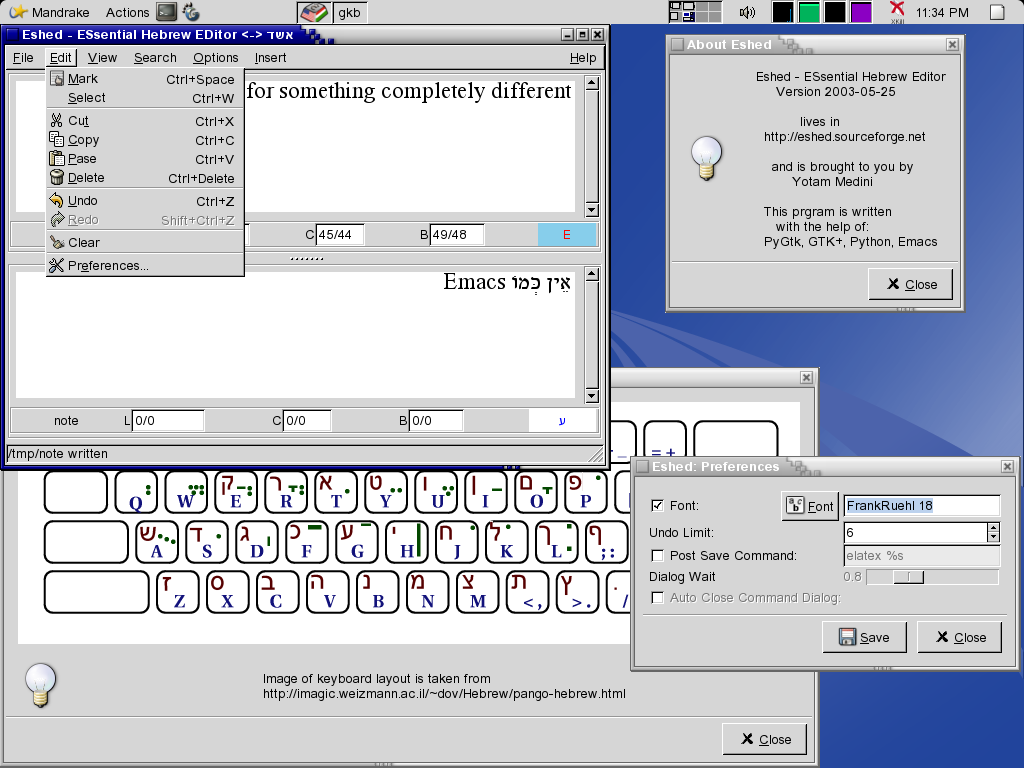Click the Q key on keyboard image
This screenshot has height=768, width=1024.
136,492
